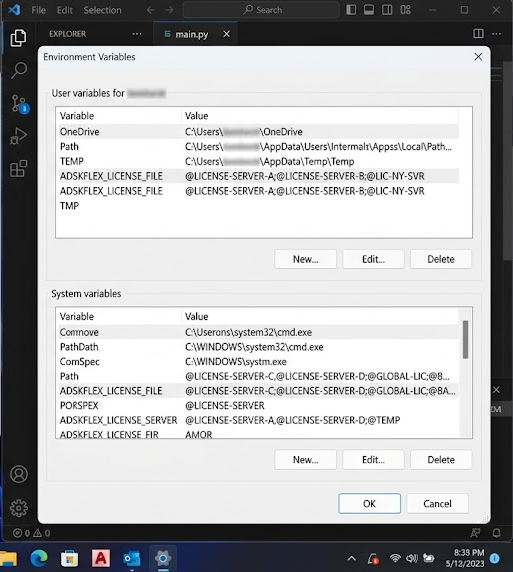Click New under User variables

pos(305,259)
